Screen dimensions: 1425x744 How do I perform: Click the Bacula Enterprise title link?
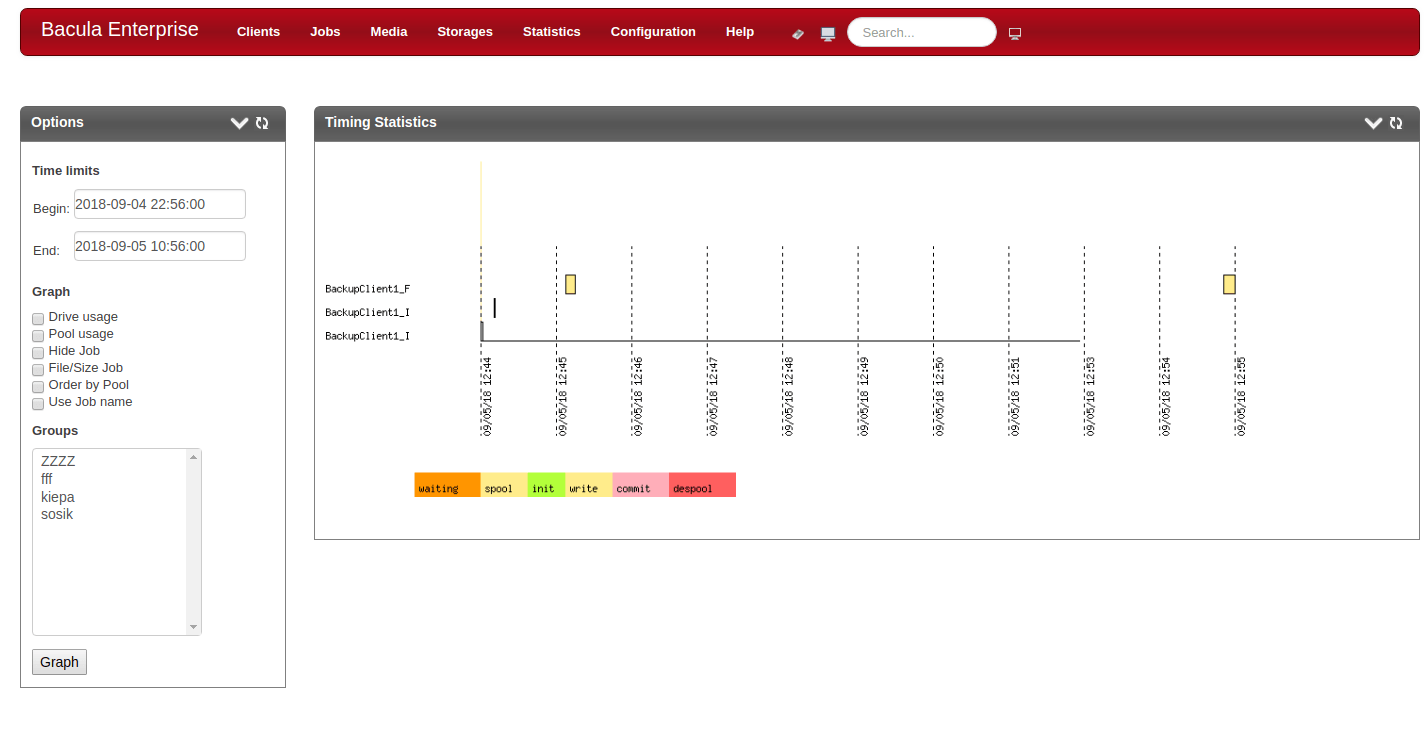(120, 30)
